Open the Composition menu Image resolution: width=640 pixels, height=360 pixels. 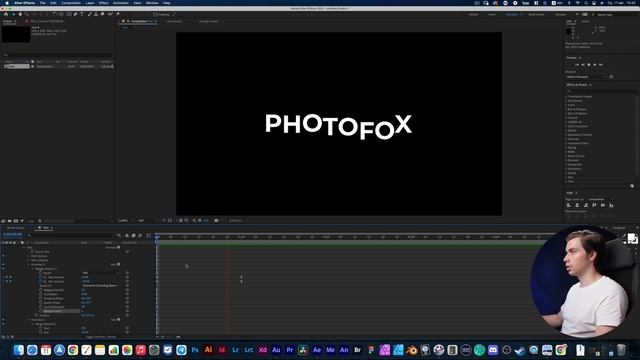click(71, 3)
